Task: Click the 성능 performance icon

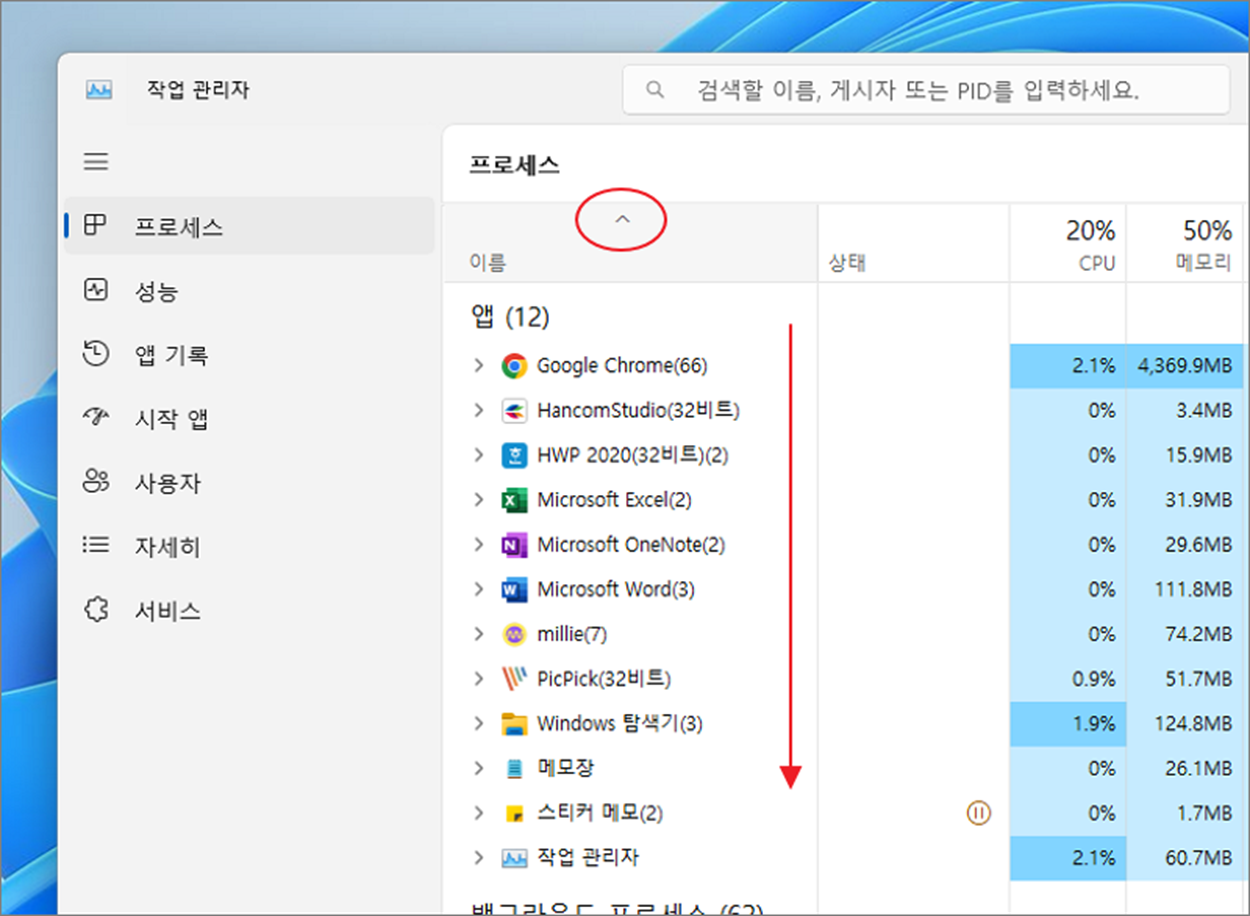Action: click(95, 290)
